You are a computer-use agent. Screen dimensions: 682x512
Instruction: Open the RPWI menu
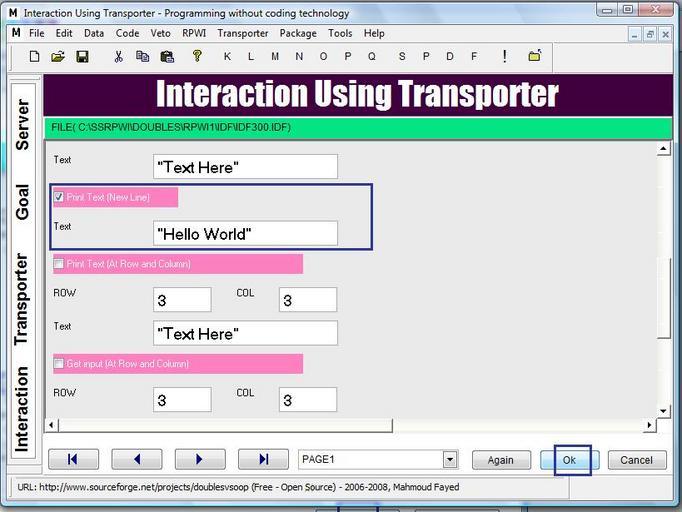(194, 33)
